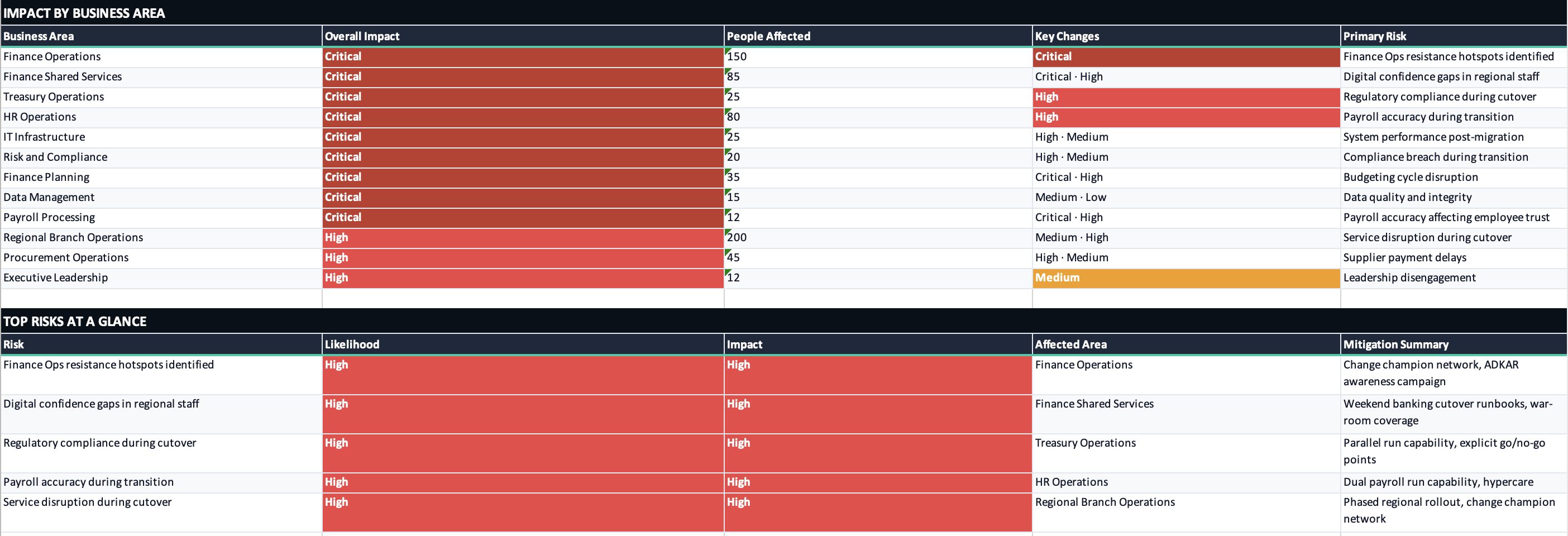1568x536 pixels.
Task: Select the High impact cell for Executive Leadership
Action: 523,277
